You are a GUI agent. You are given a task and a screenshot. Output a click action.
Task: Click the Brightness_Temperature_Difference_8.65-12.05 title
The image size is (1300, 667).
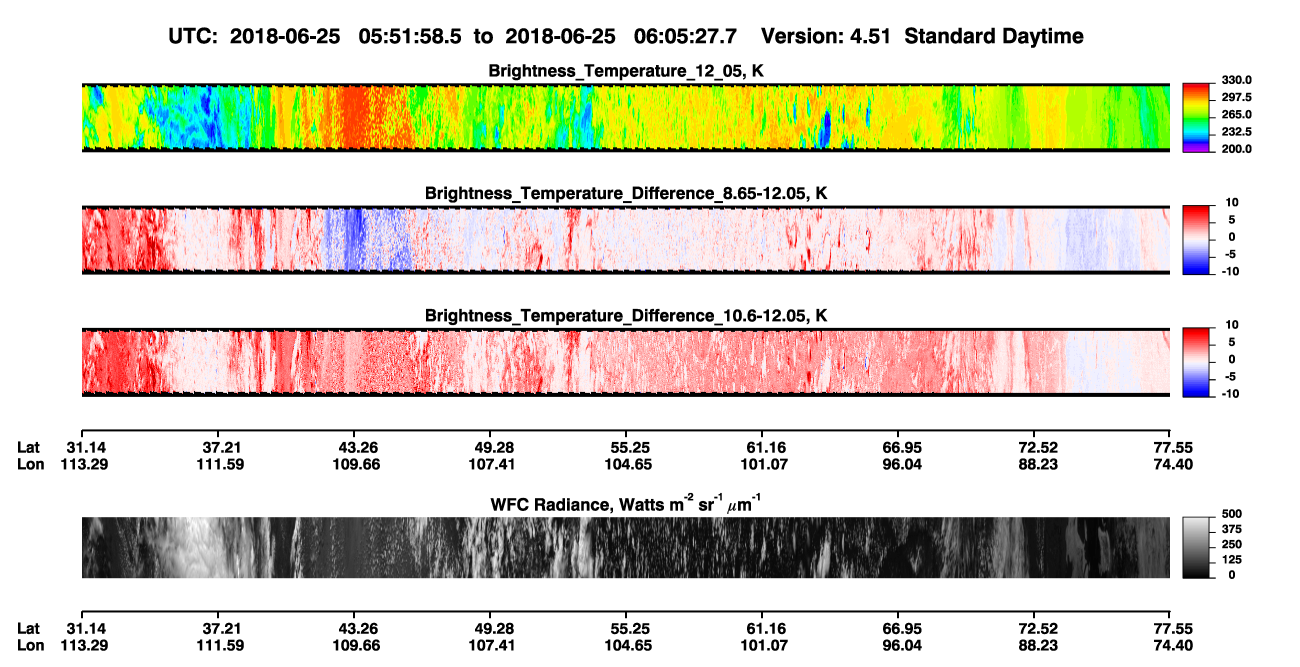(x=626, y=193)
